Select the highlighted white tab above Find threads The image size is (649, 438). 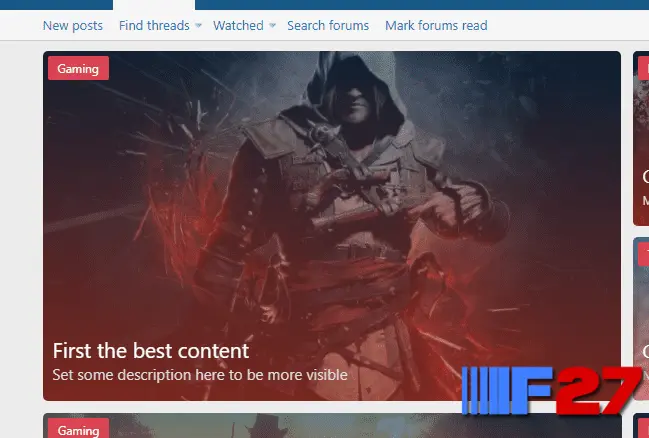coord(154,5)
